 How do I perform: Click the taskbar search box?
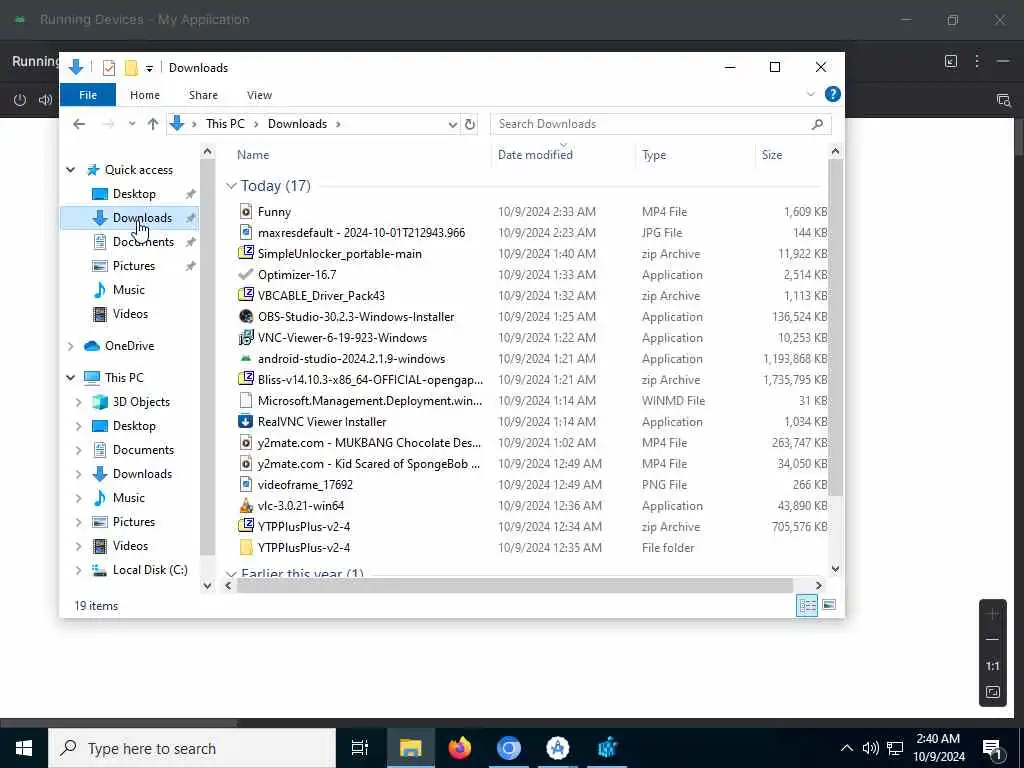(192, 748)
